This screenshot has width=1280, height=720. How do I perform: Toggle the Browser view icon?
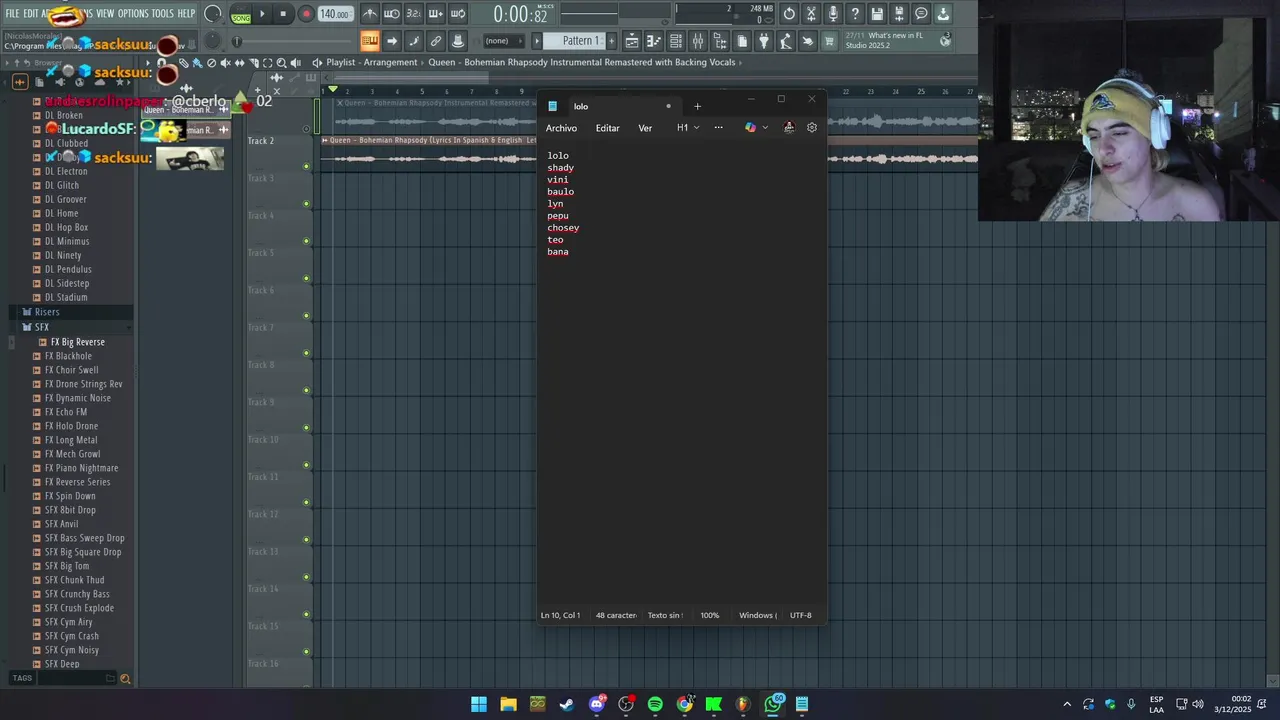click(x=720, y=41)
